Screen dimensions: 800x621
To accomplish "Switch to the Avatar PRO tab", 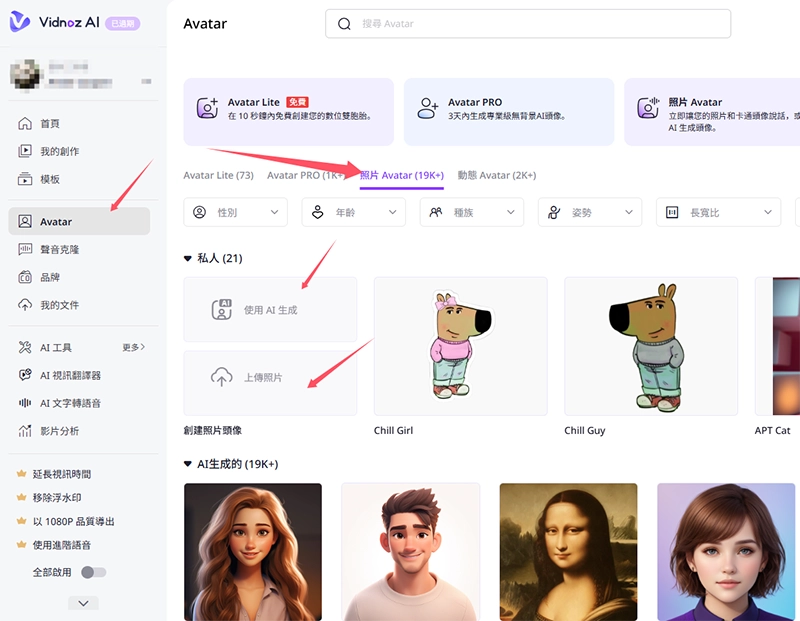I will 306,175.
